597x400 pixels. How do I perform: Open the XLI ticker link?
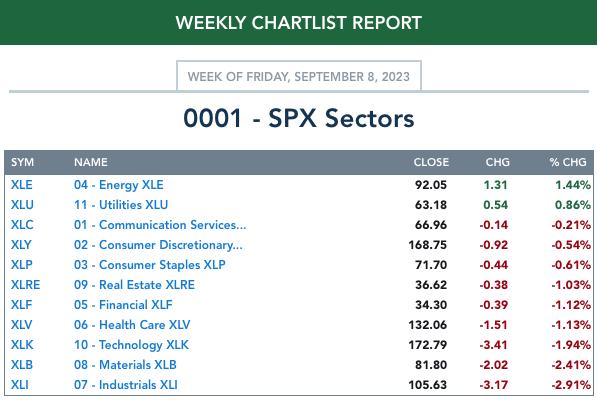19,385
